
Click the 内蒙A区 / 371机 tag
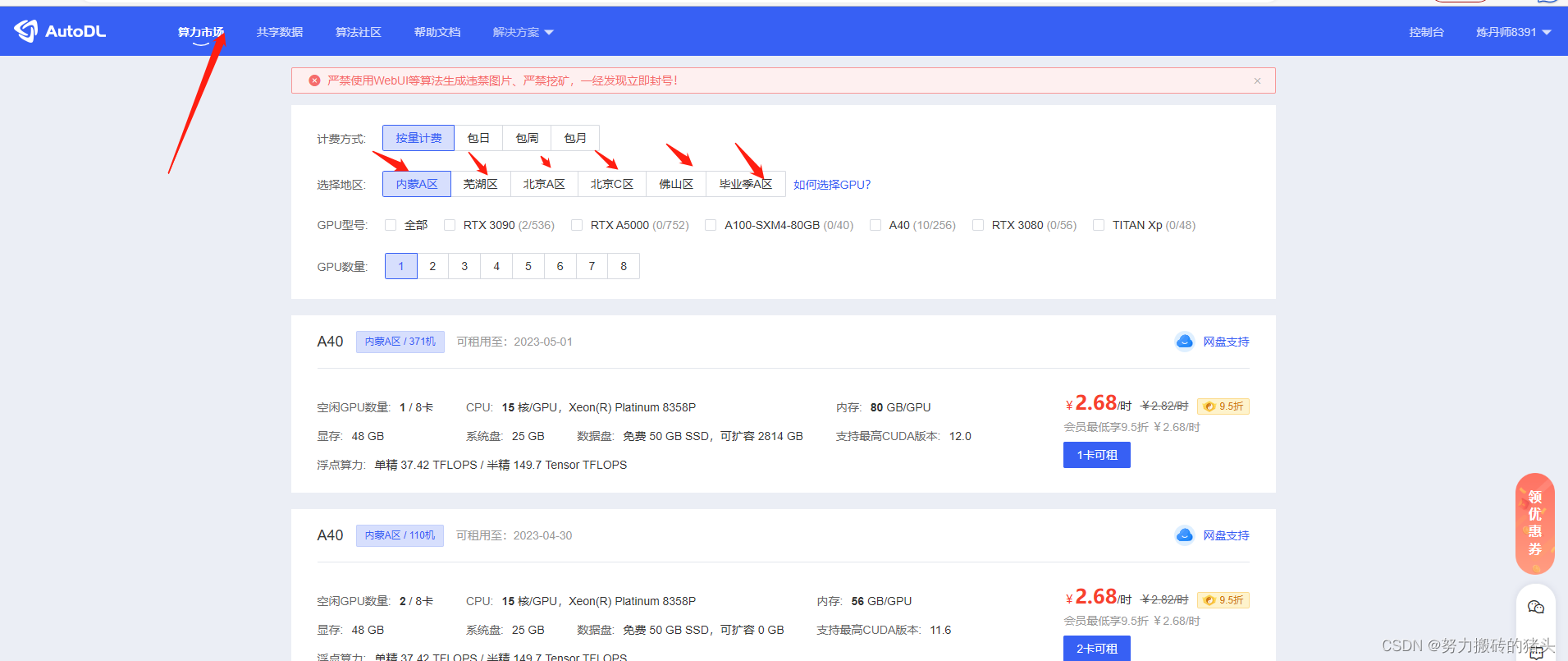[400, 342]
